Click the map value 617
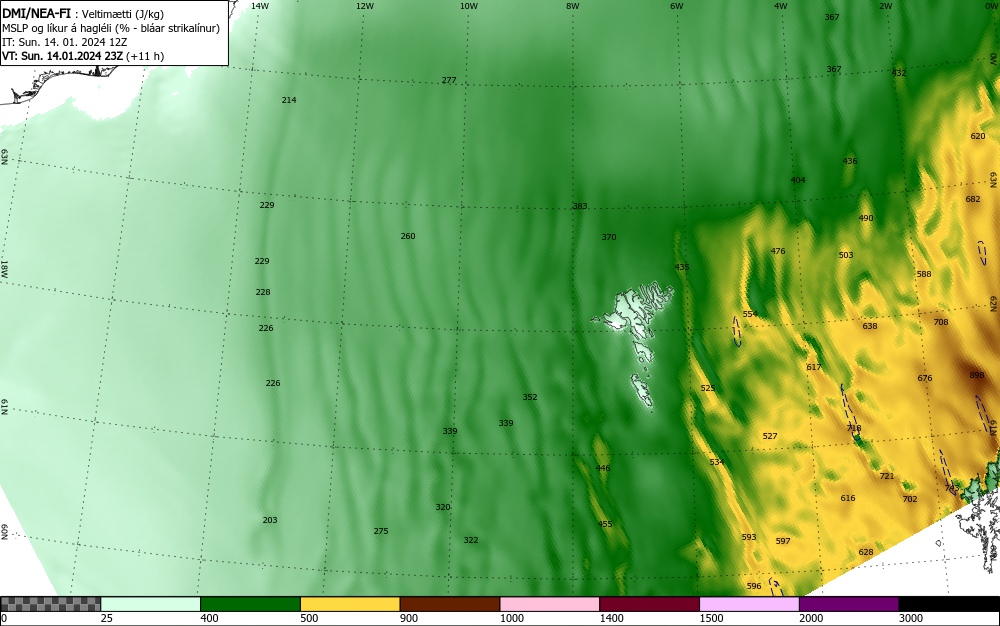Viewport: 1000px width, 626px height. (814, 367)
